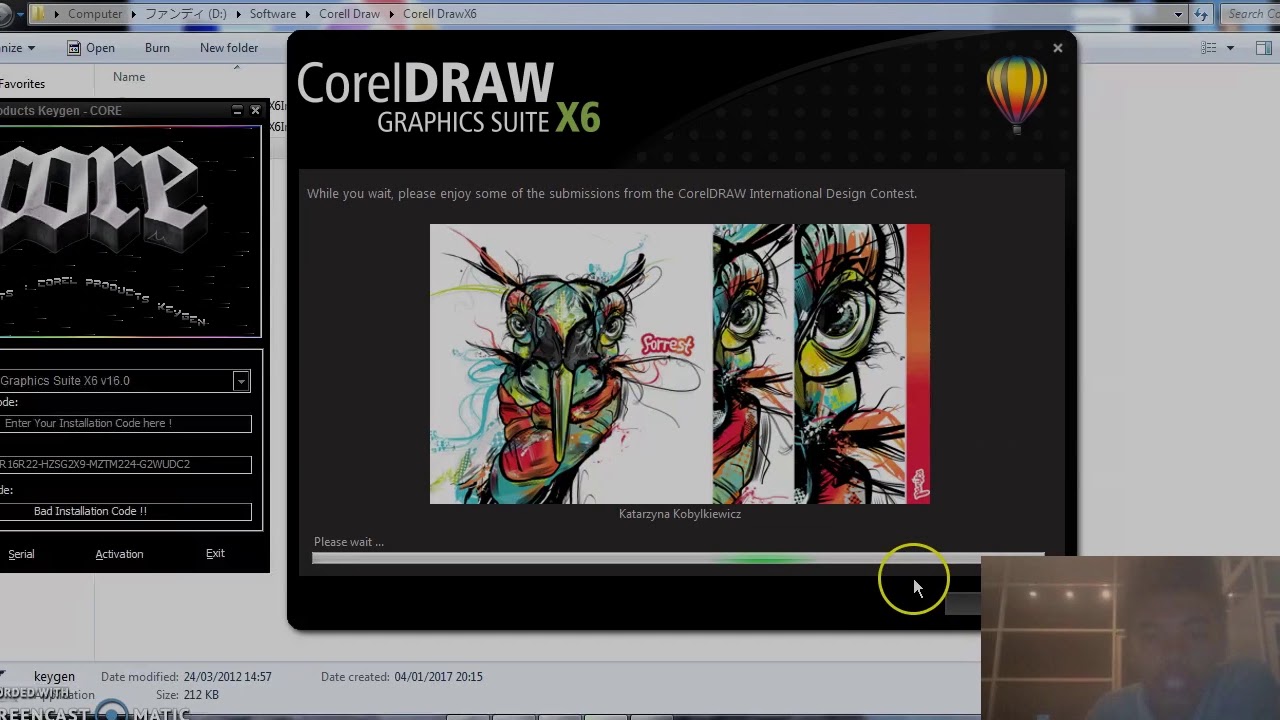1280x720 pixels.
Task: Toggle the Explorer preview pane
Action: (x=1265, y=48)
